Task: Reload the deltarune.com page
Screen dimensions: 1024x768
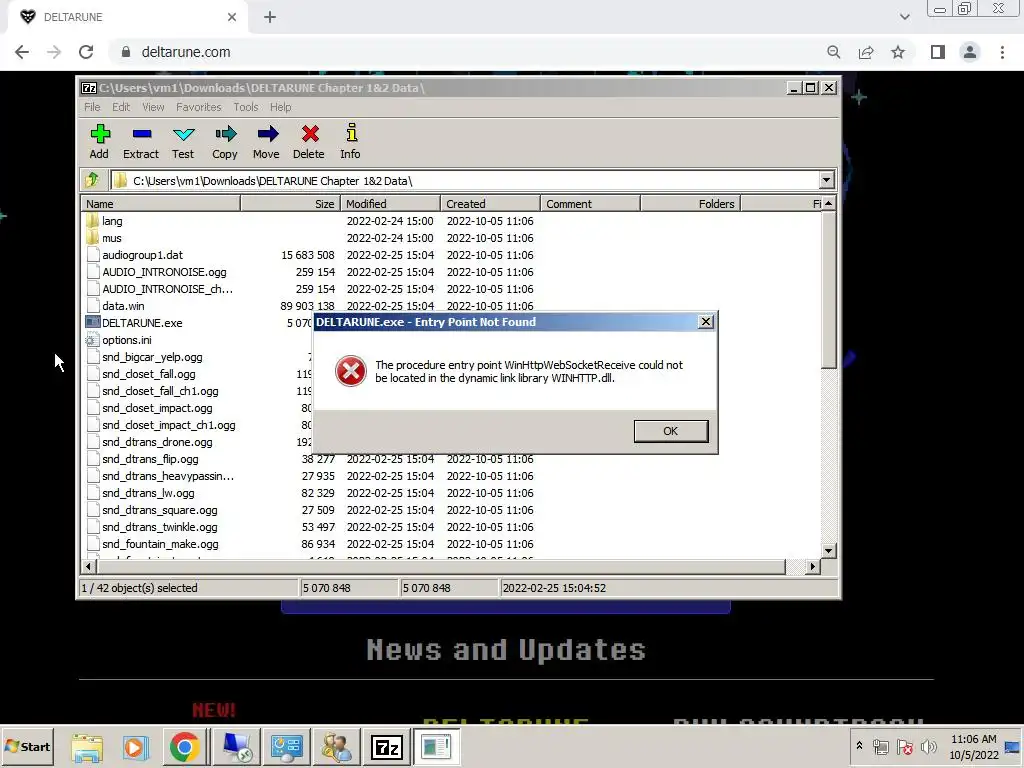Action: [86, 52]
